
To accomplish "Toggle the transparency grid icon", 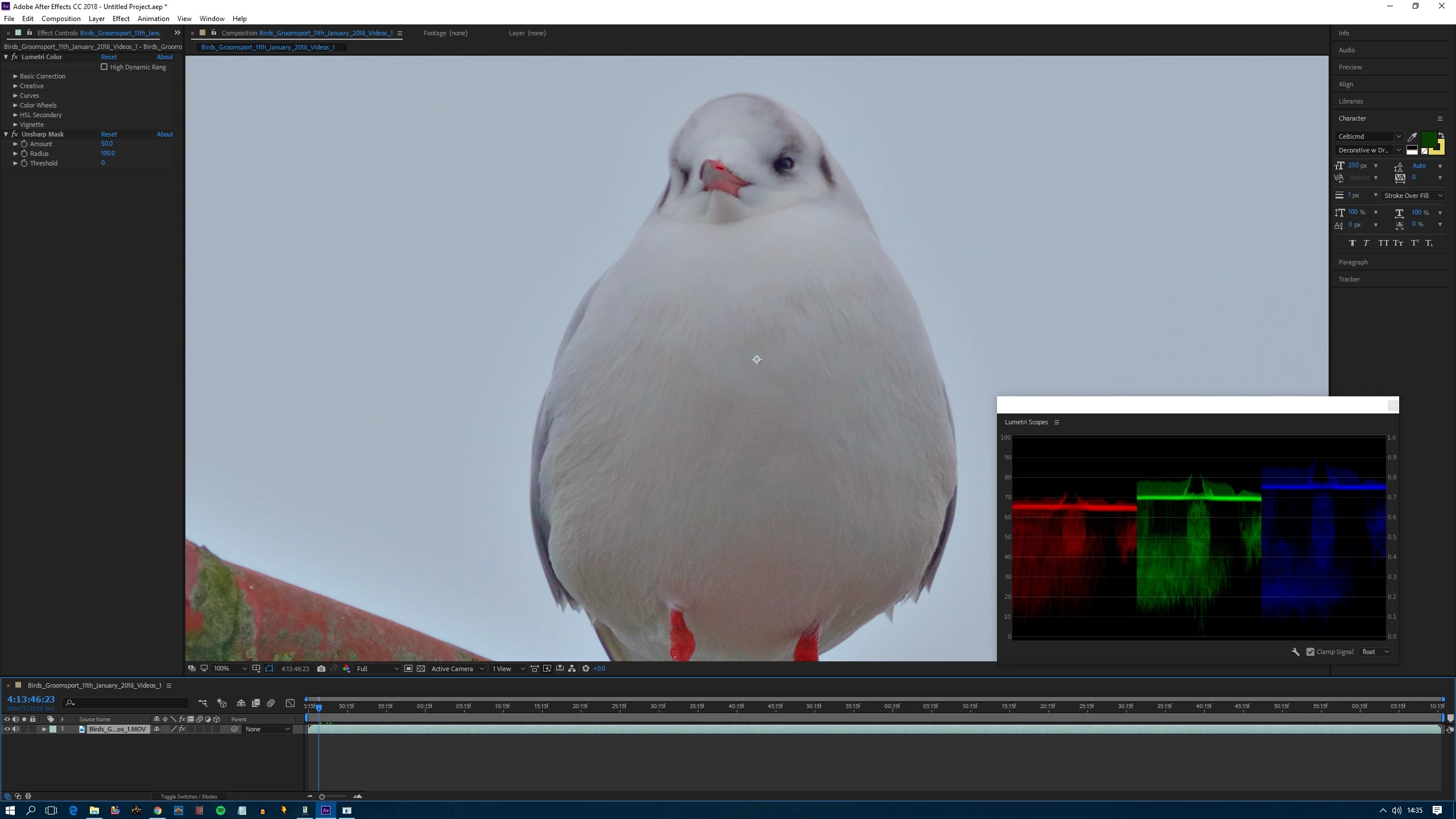I will (421, 669).
